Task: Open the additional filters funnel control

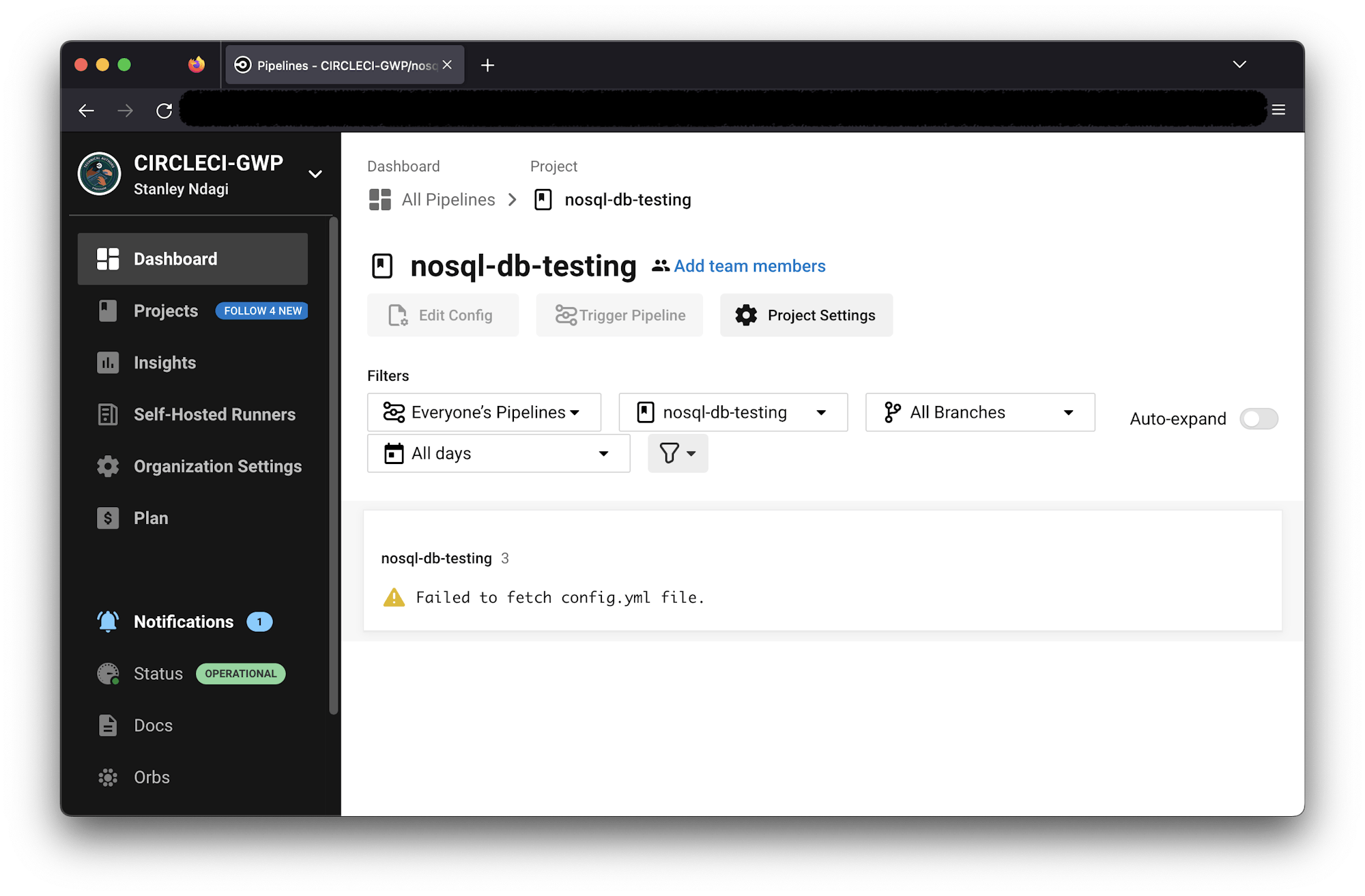Action: click(x=678, y=453)
